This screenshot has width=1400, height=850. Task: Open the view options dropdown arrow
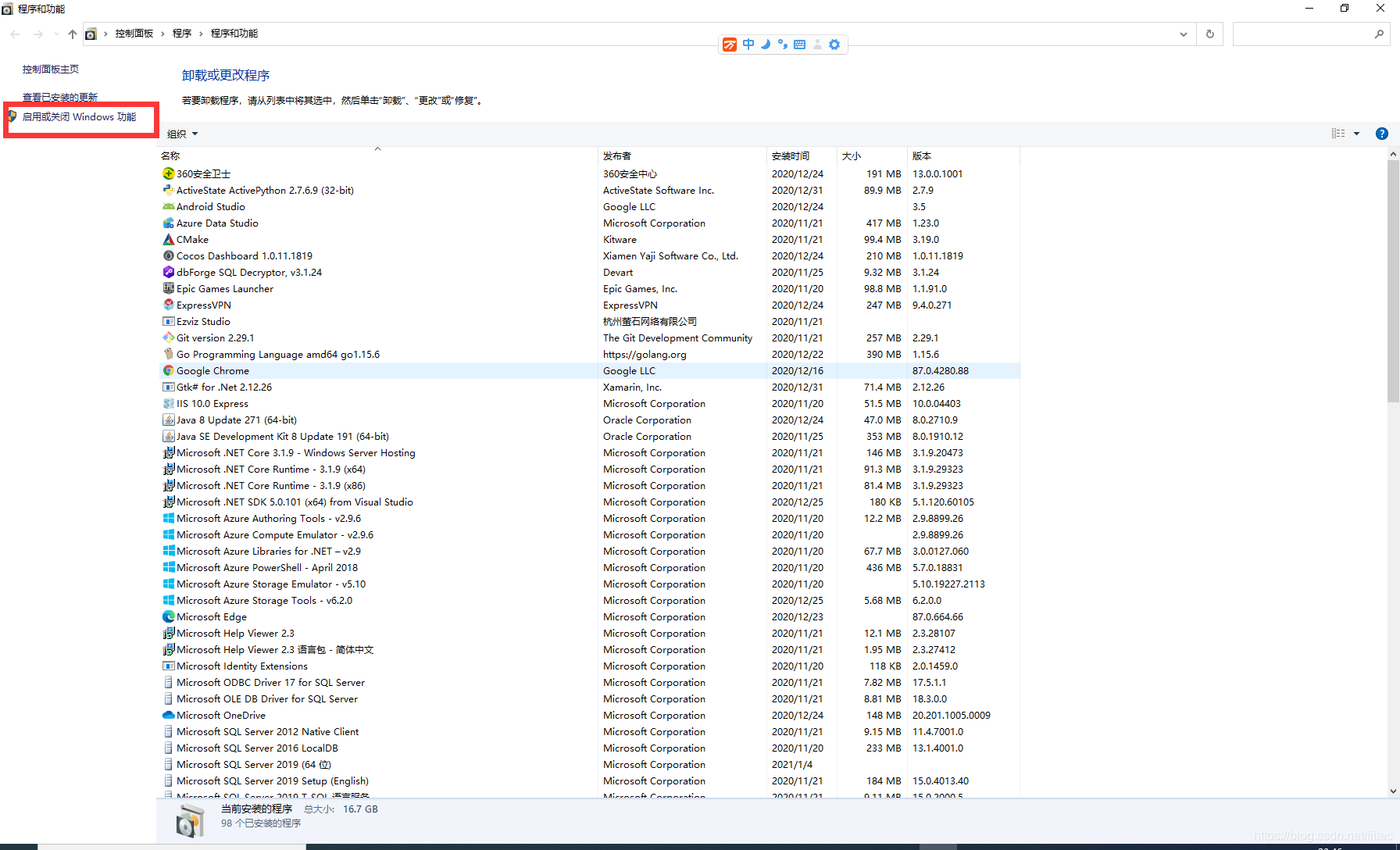(1356, 134)
